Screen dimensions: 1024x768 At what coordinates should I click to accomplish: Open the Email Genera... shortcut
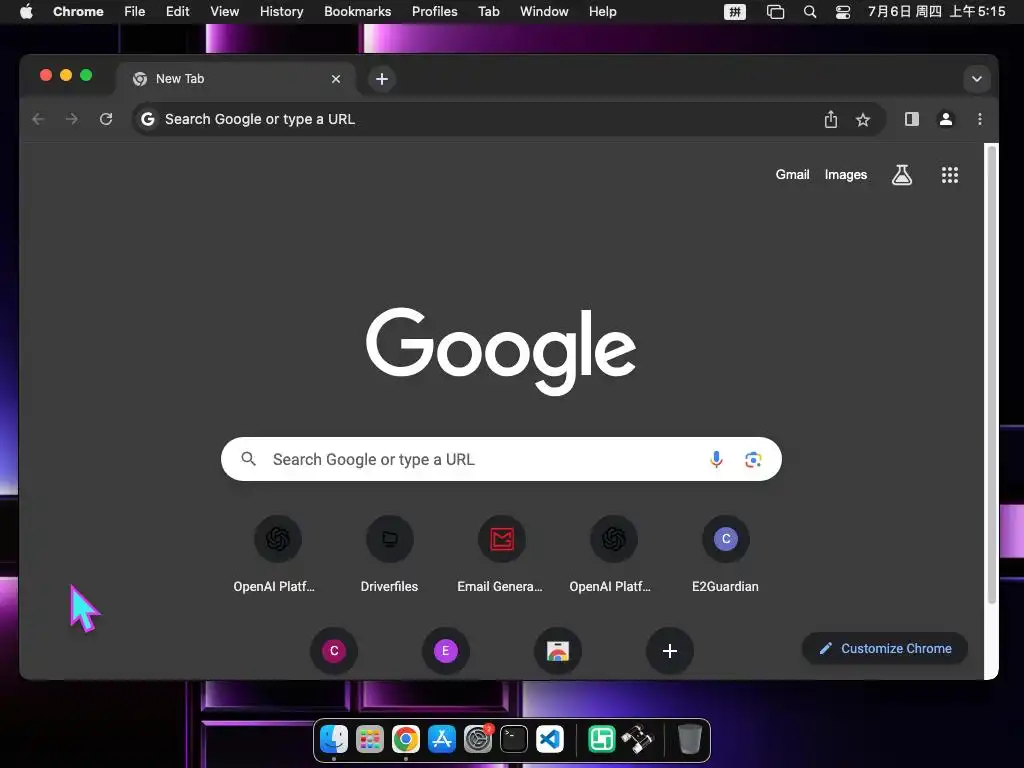pyautogui.click(x=502, y=552)
